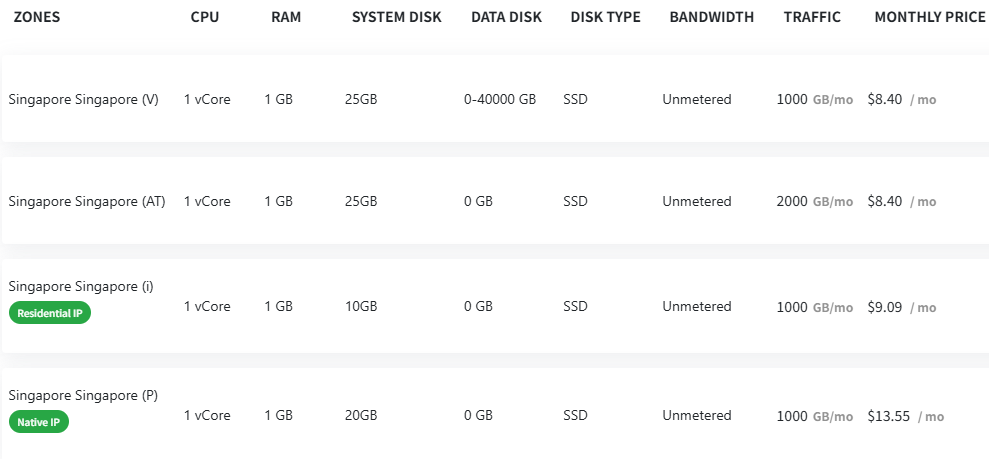
Task: Select the Singapore Singapore (i) zone
Action: (x=81, y=287)
